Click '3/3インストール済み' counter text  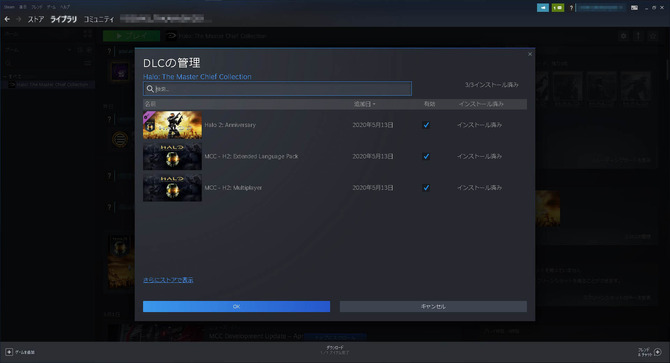click(x=492, y=85)
